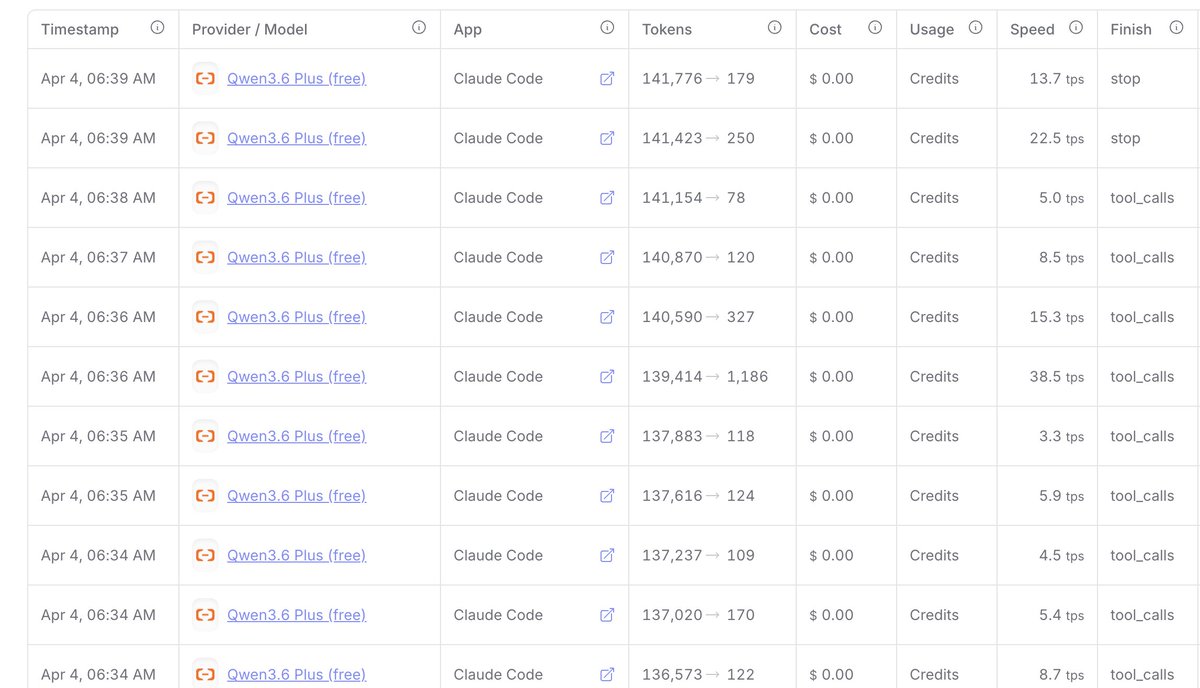Open external link icon in the 141,154 tokens row

click(607, 198)
